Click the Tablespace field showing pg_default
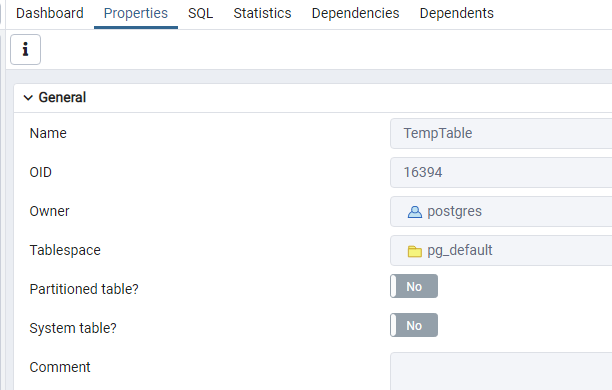Viewport: 612px width, 390px height. point(501,251)
